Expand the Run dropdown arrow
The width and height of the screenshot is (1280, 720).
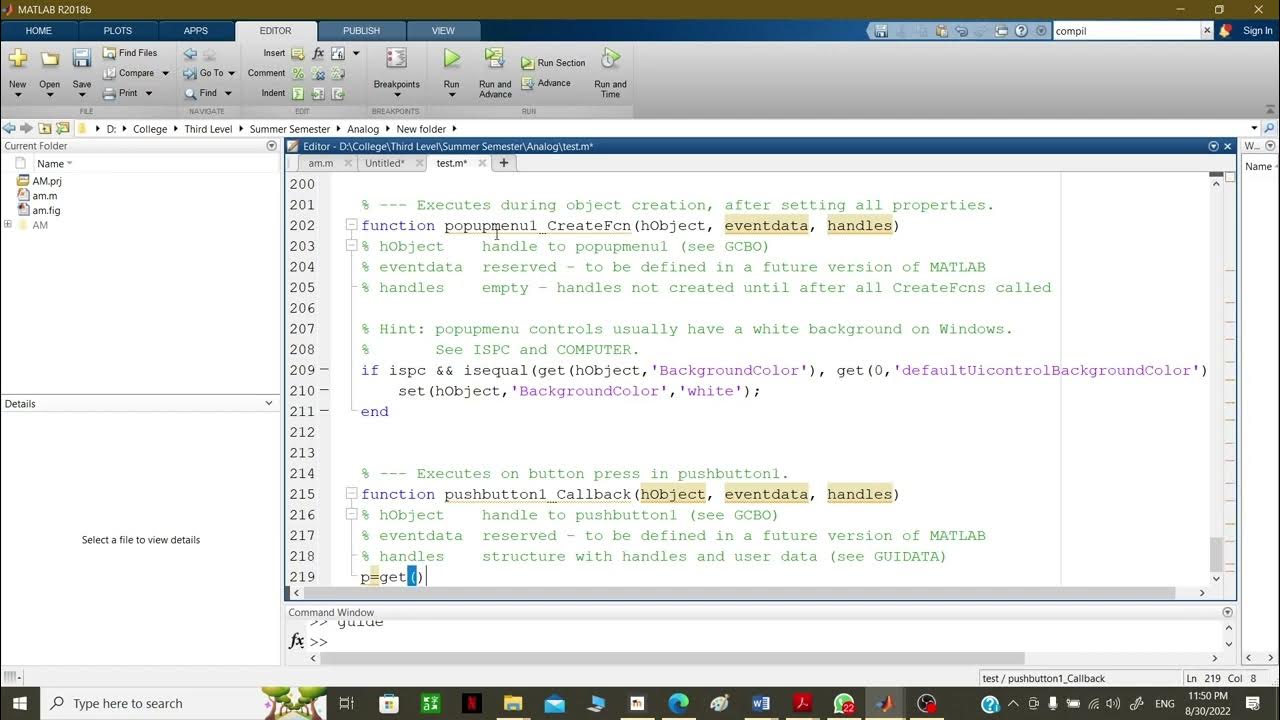tap(451, 95)
